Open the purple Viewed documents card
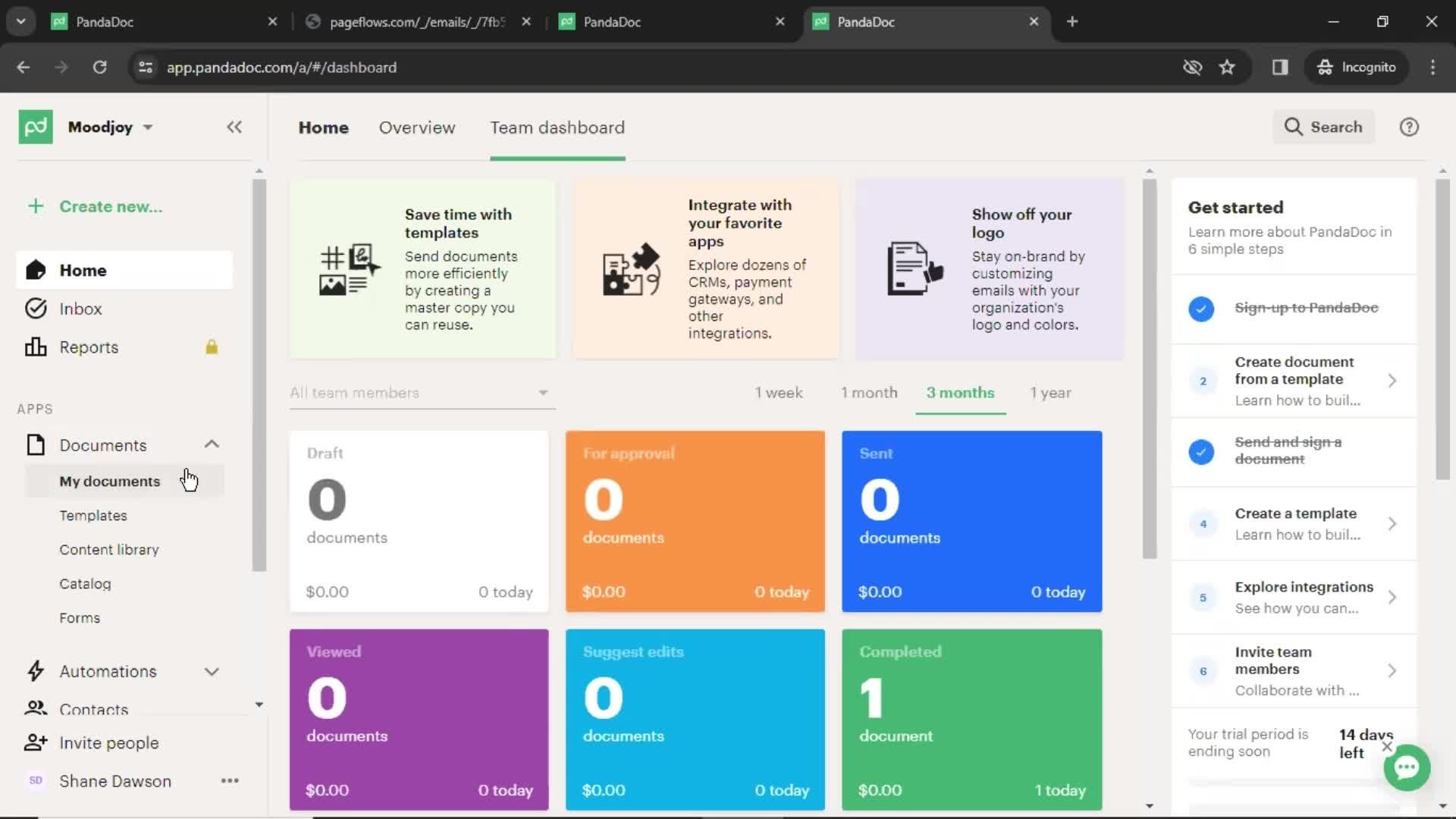The height and width of the screenshot is (819, 1456). (419, 720)
